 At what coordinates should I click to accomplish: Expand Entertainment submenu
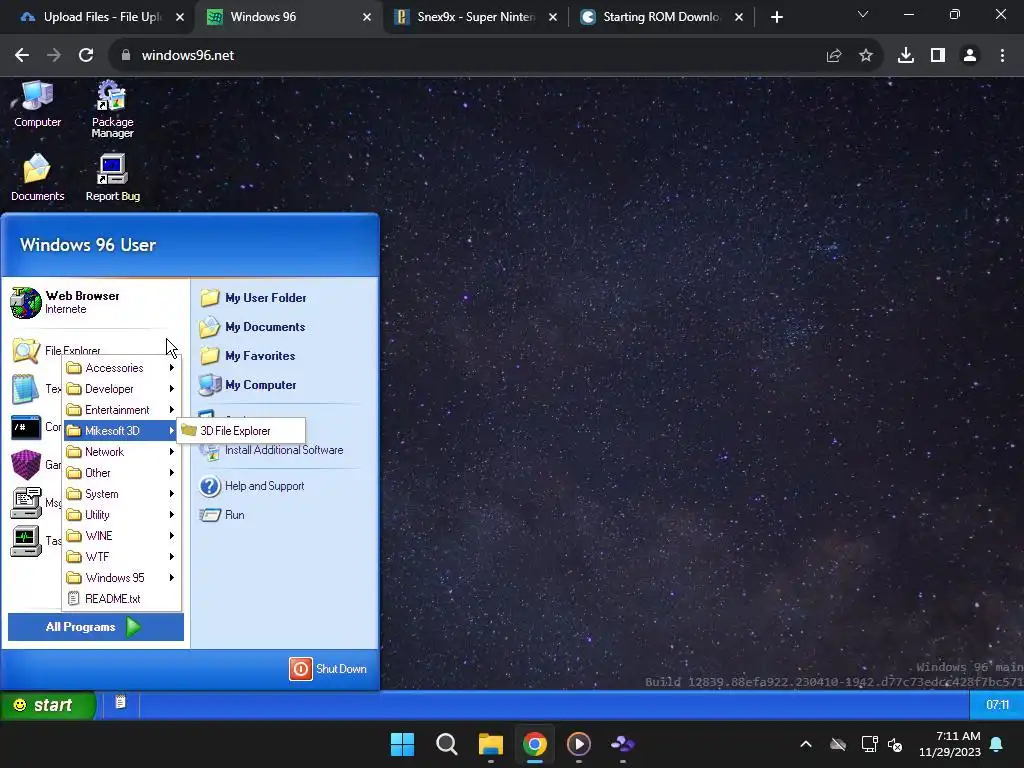(122, 409)
